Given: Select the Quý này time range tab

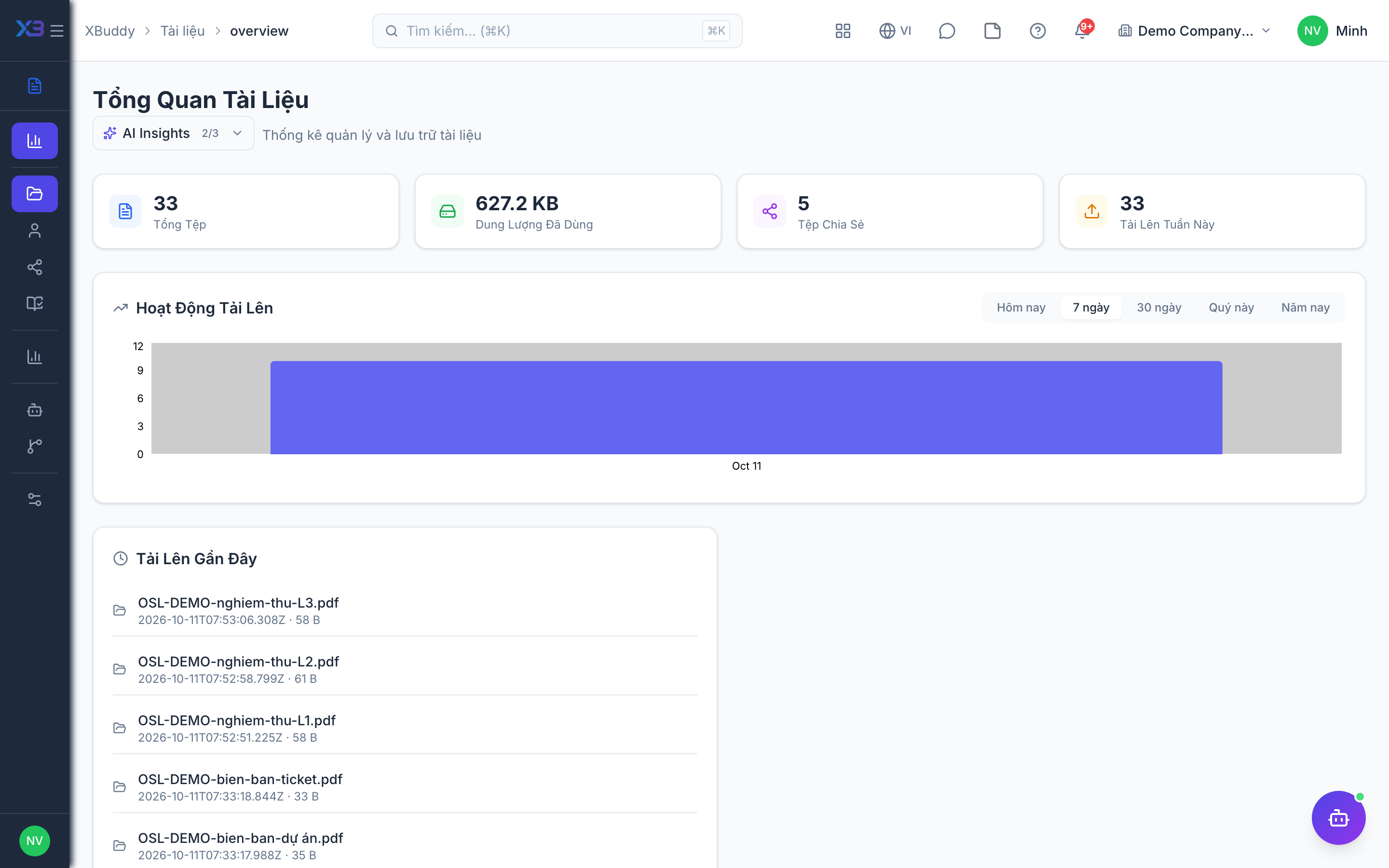Looking at the screenshot, I should [x=1231, y=308].
